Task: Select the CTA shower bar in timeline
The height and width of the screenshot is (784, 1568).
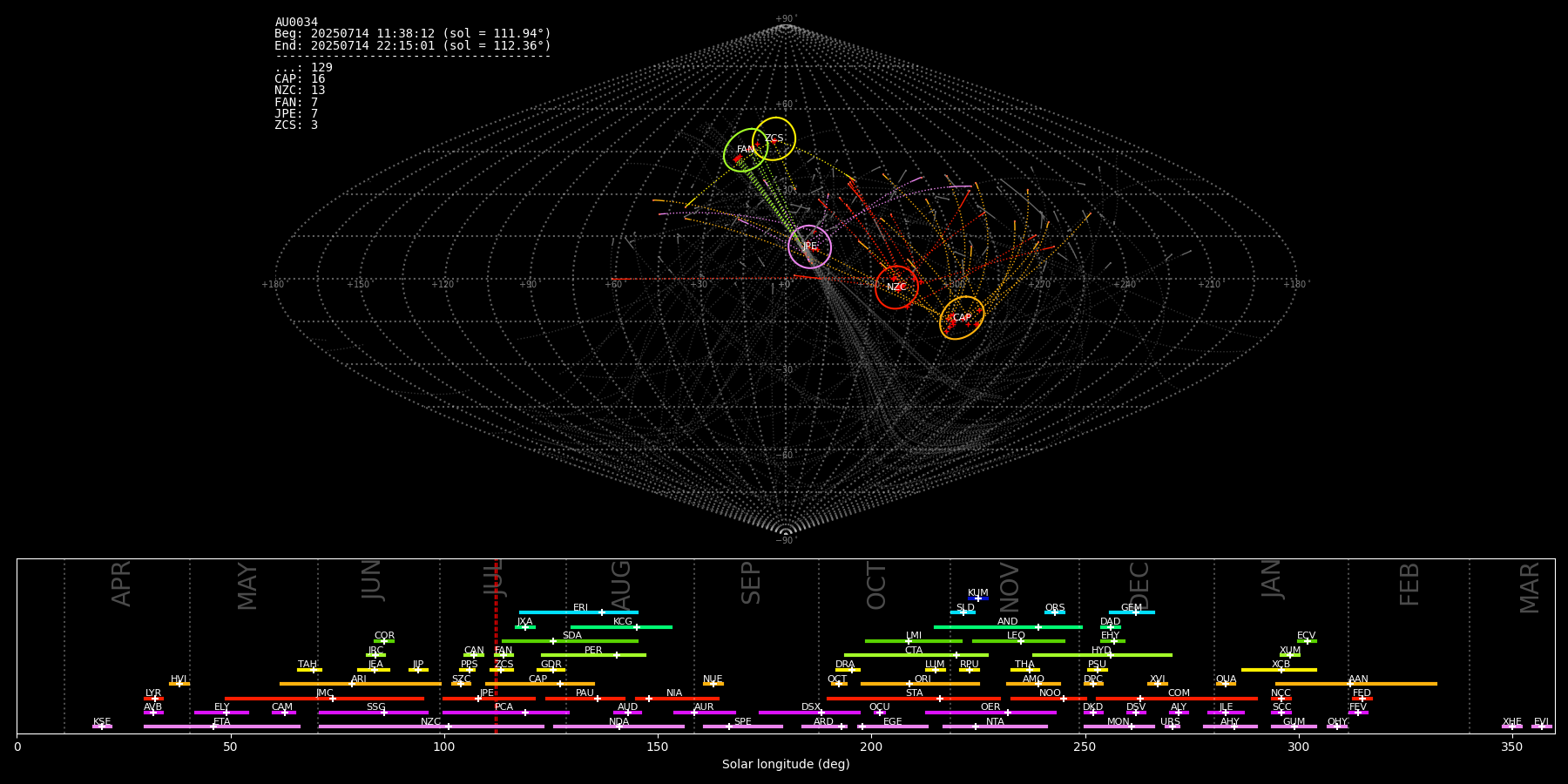Action: tap(916, 655)
